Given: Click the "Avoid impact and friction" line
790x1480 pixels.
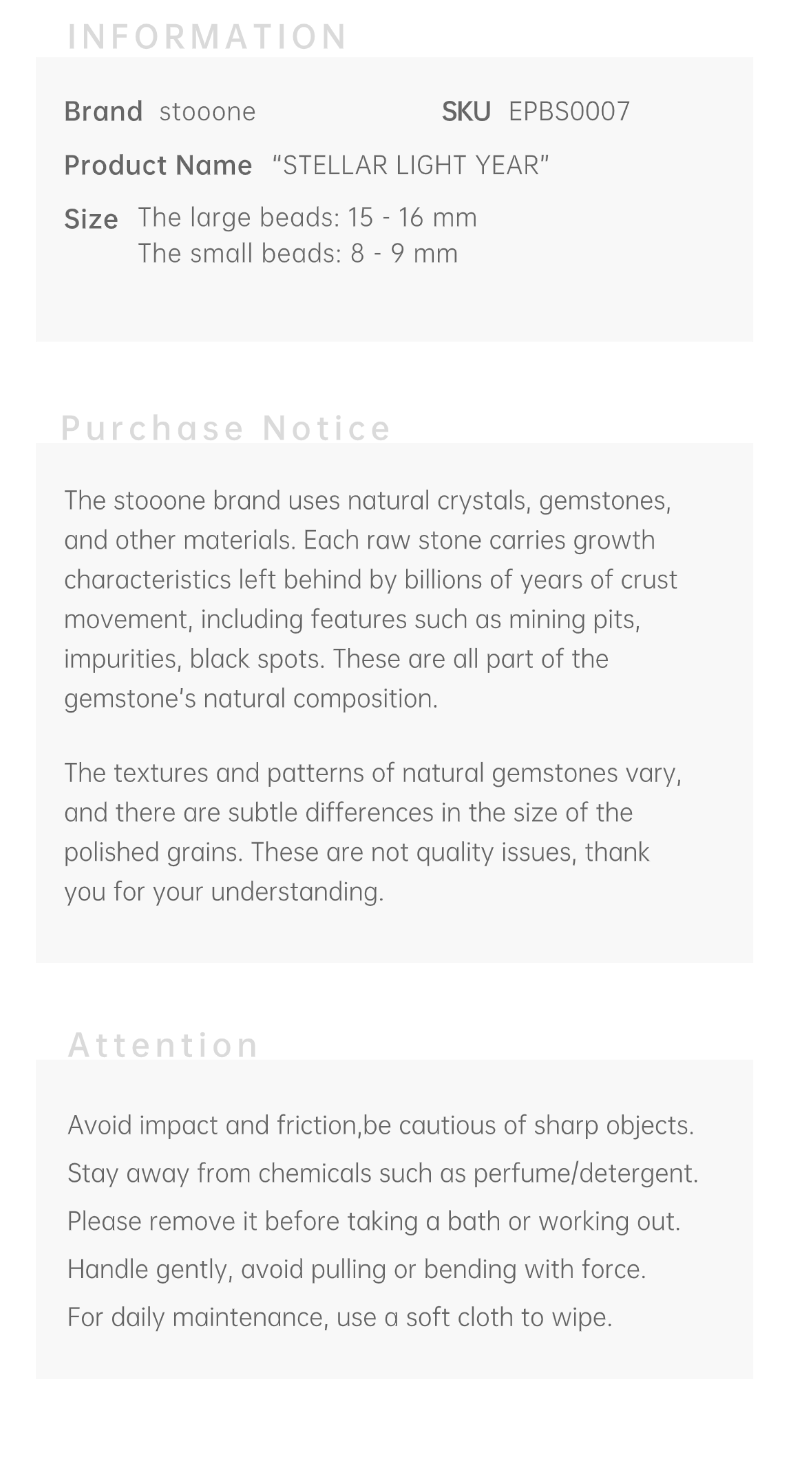Looking at the screenshot, I should point(380,1126).
